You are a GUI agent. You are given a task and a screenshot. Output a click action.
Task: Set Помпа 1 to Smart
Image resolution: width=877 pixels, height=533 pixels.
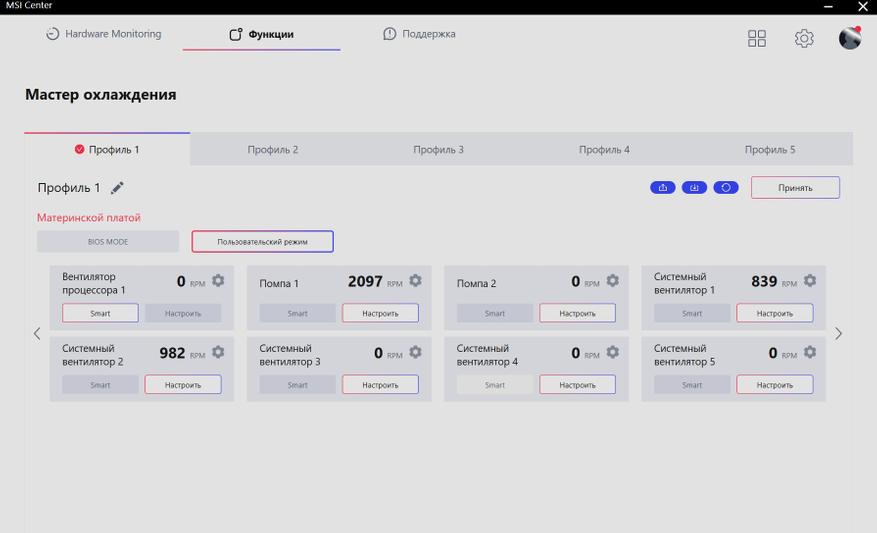pos(298,313)
